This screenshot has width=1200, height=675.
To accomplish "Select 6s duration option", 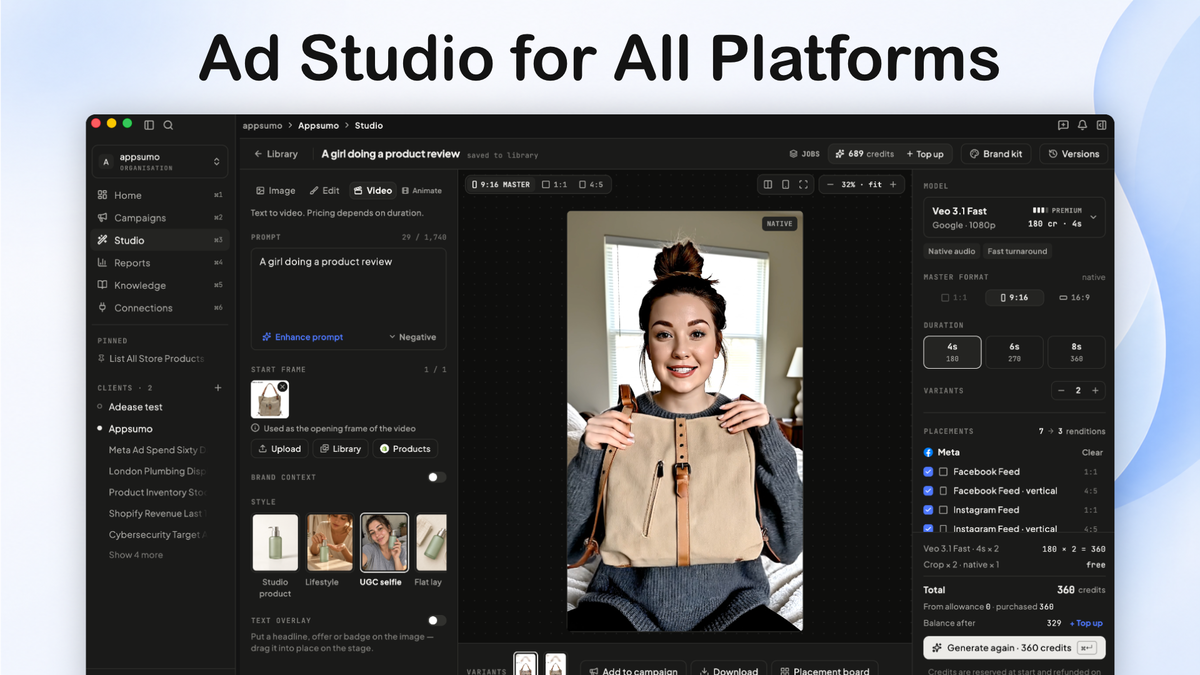I will (1014, 352).
